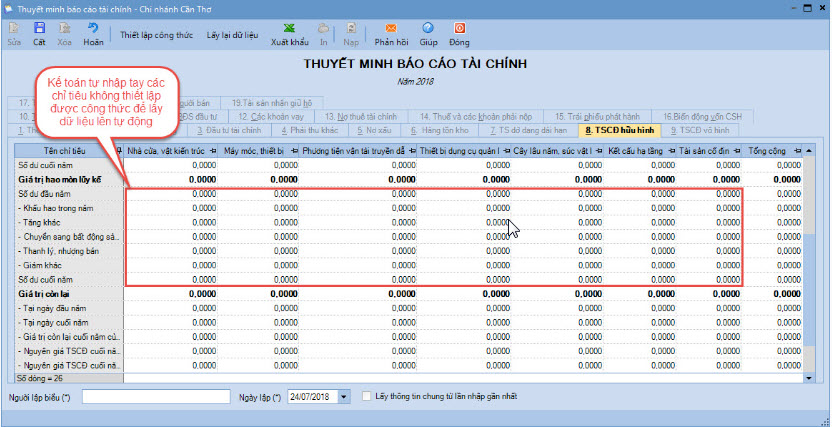Open 14. Thuế và các khoản phải nộp tab
832x427 pixels.
(475, 116)
